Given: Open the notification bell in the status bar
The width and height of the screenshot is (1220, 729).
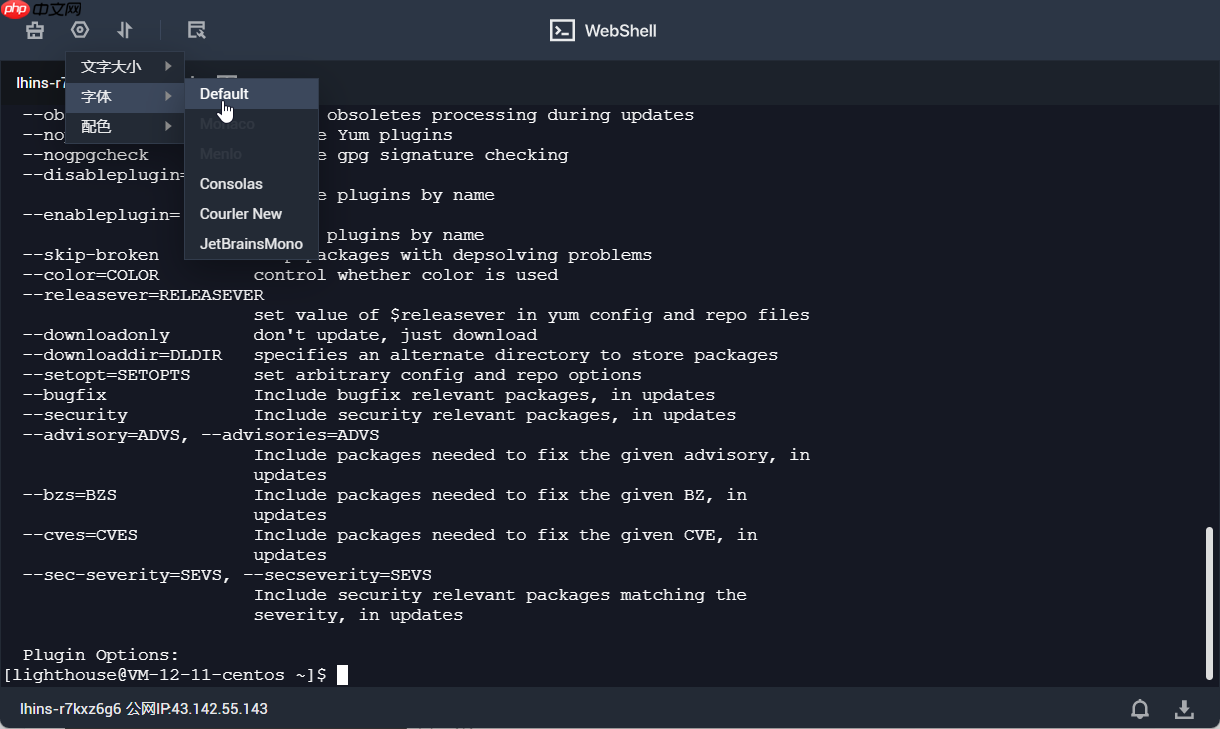Looking at the screenshot, I should 1140,709.
